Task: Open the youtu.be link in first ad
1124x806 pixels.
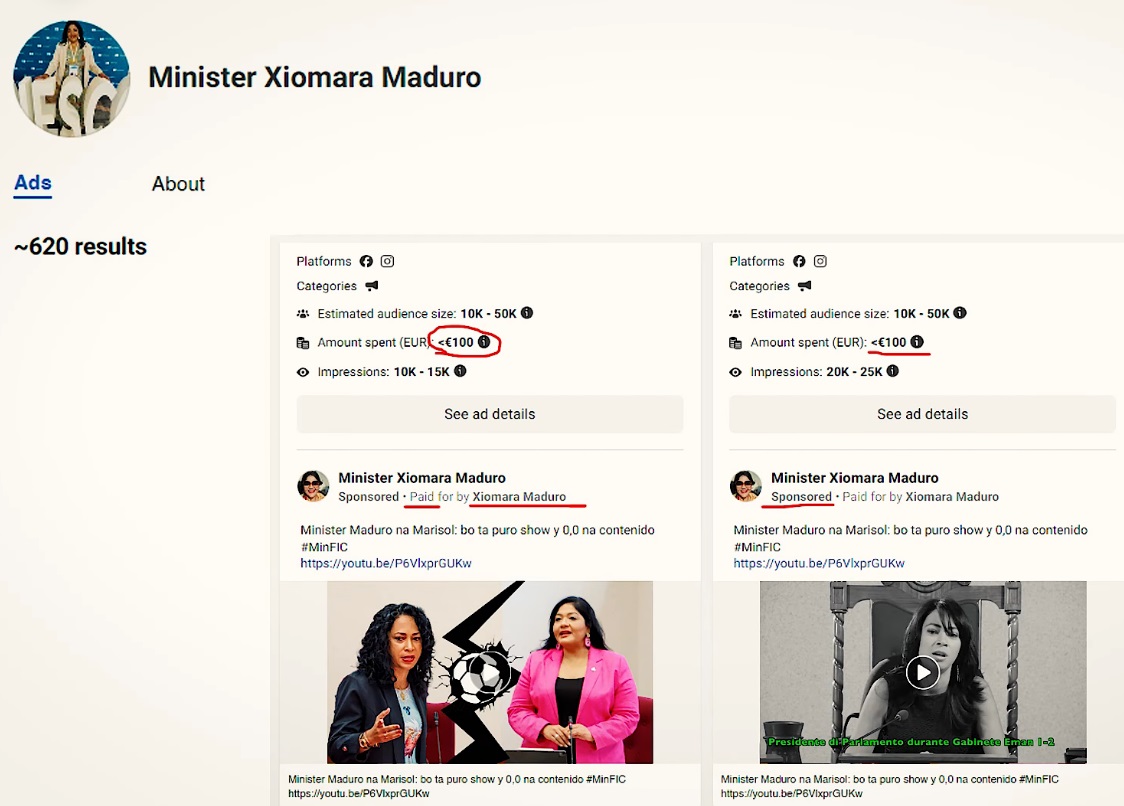Action: click(386, 564)
